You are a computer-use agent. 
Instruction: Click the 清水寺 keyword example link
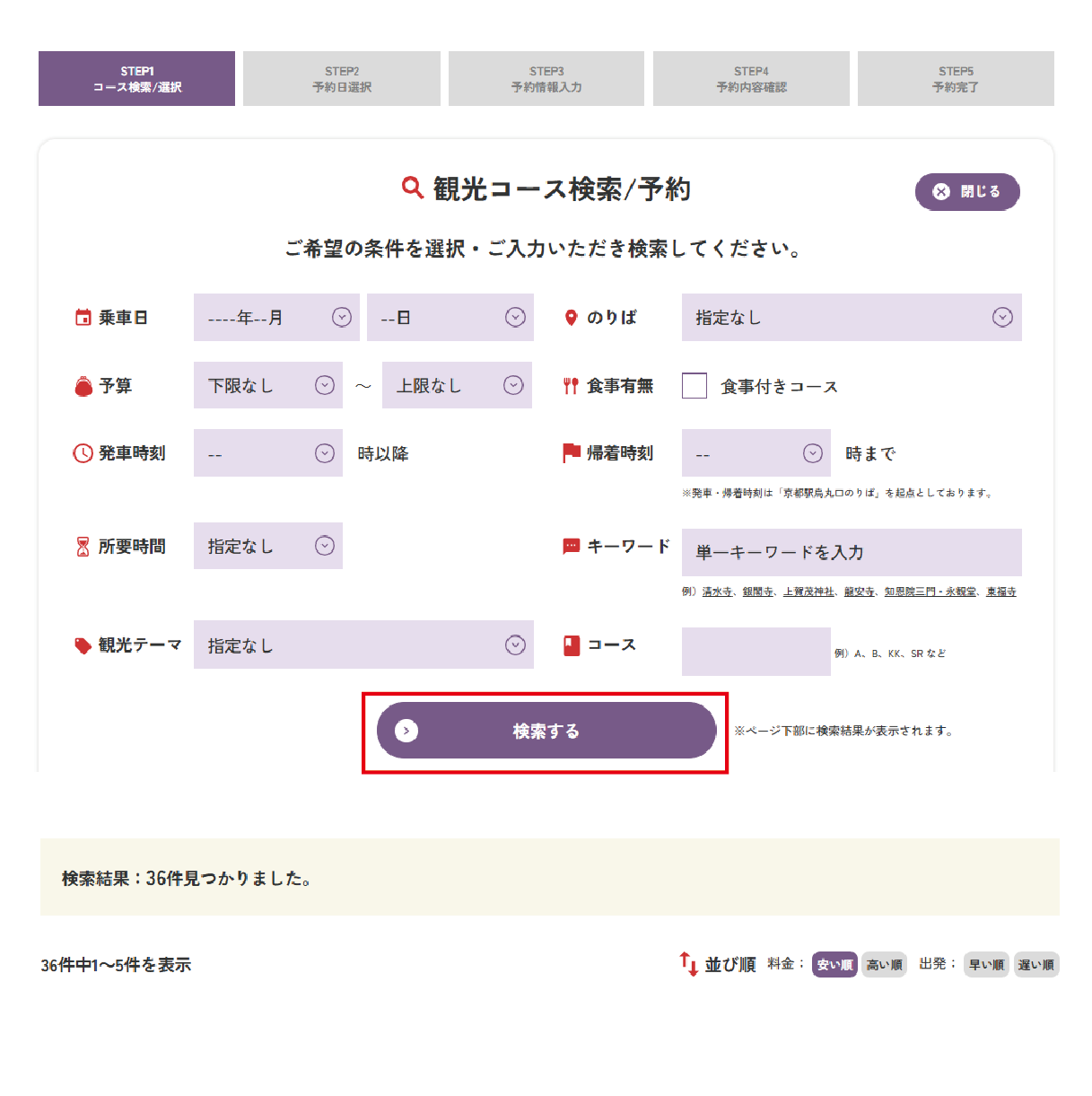717,592
